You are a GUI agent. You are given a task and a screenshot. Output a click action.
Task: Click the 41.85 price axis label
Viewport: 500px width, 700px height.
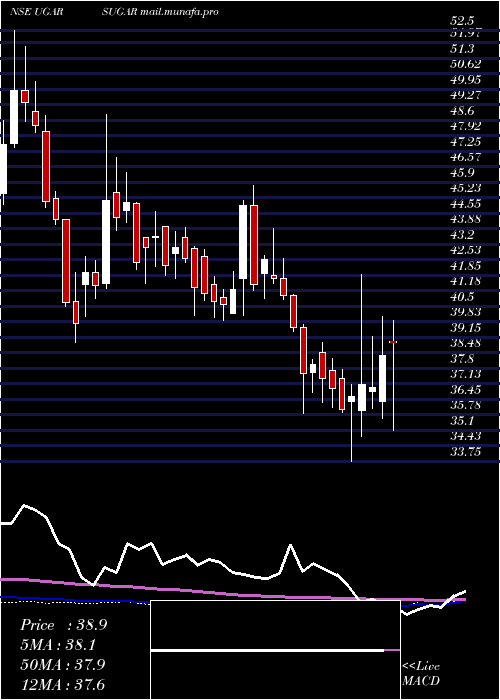[x=466, y=266]
